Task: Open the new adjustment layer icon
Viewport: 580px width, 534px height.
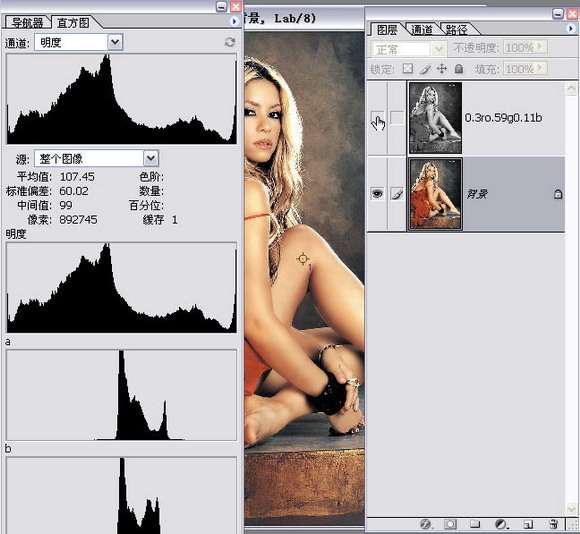Action: (501, 524)
